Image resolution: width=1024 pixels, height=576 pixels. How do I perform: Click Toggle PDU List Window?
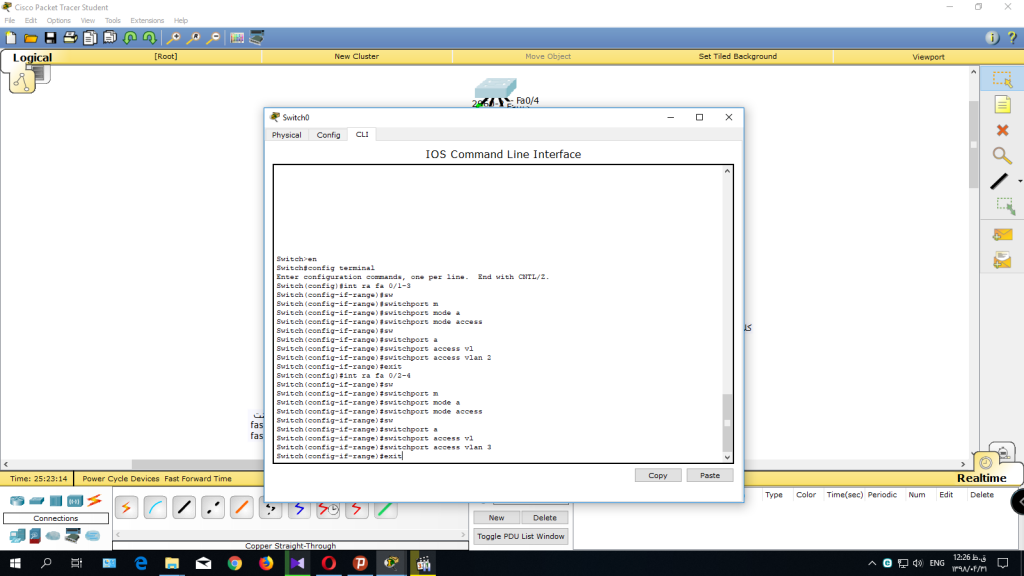pos(520,536)
